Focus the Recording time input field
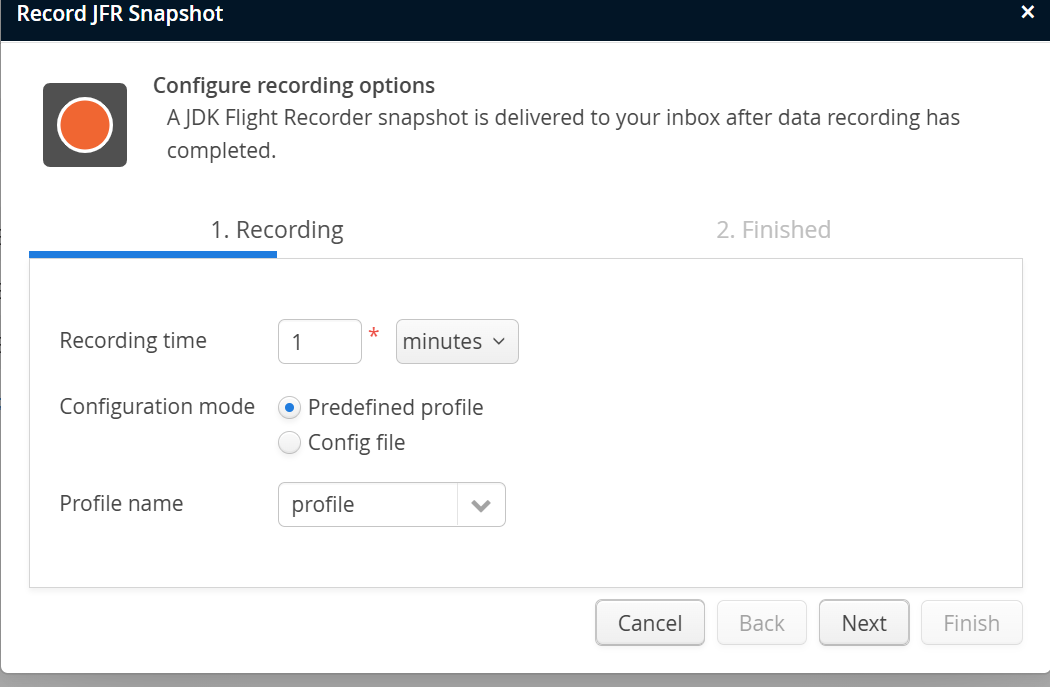 pos(319,342)
